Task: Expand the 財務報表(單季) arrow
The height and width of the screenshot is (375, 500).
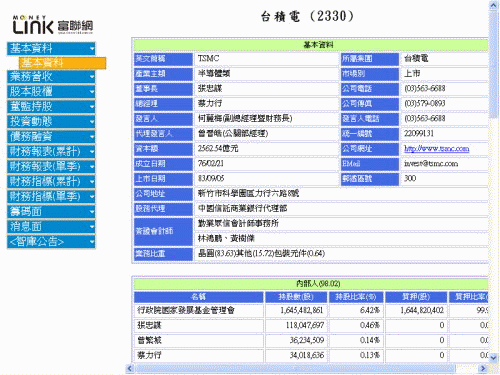Action: (x=92, y=167)
